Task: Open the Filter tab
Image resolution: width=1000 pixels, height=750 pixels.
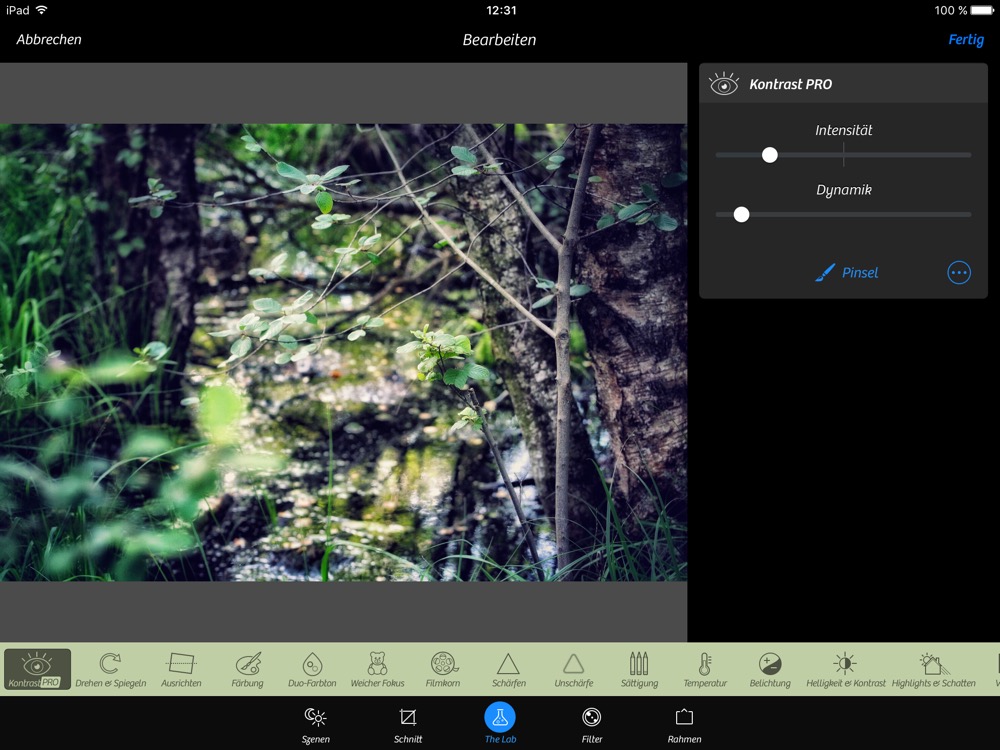Action: click(x=592, y=724)
